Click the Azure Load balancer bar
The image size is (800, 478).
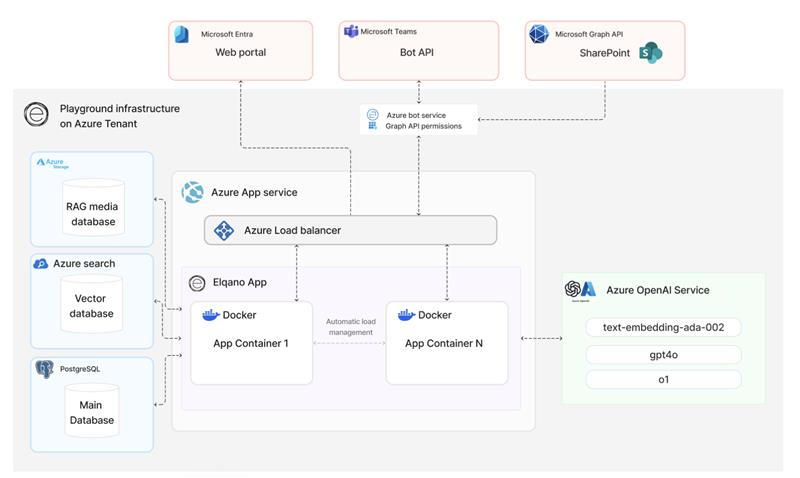351,230
